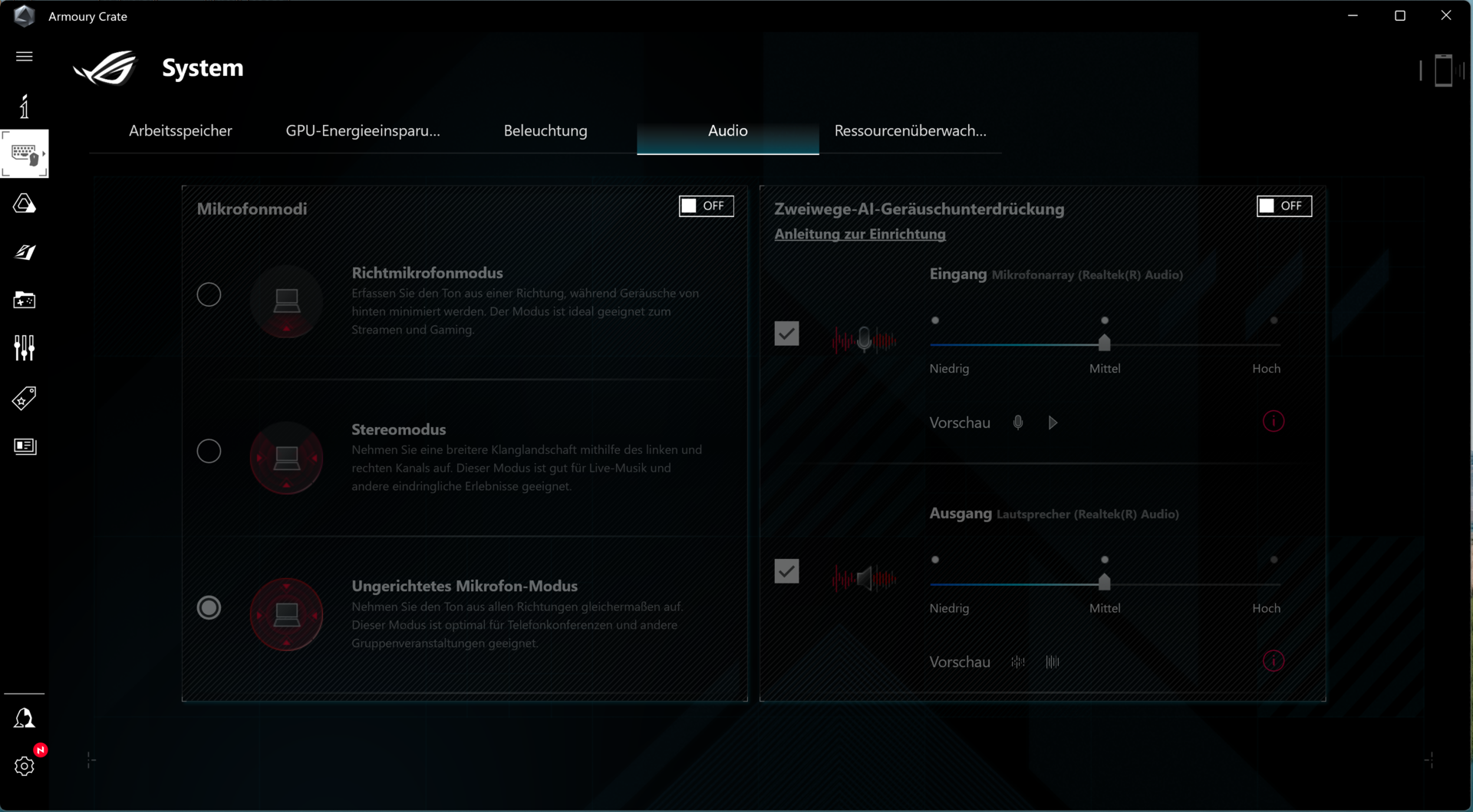Viewport: 1473px width, 812px height.
Task: Switch to the Beleuchtung tab
Action: pyautogui.click(x=545, y=131)
